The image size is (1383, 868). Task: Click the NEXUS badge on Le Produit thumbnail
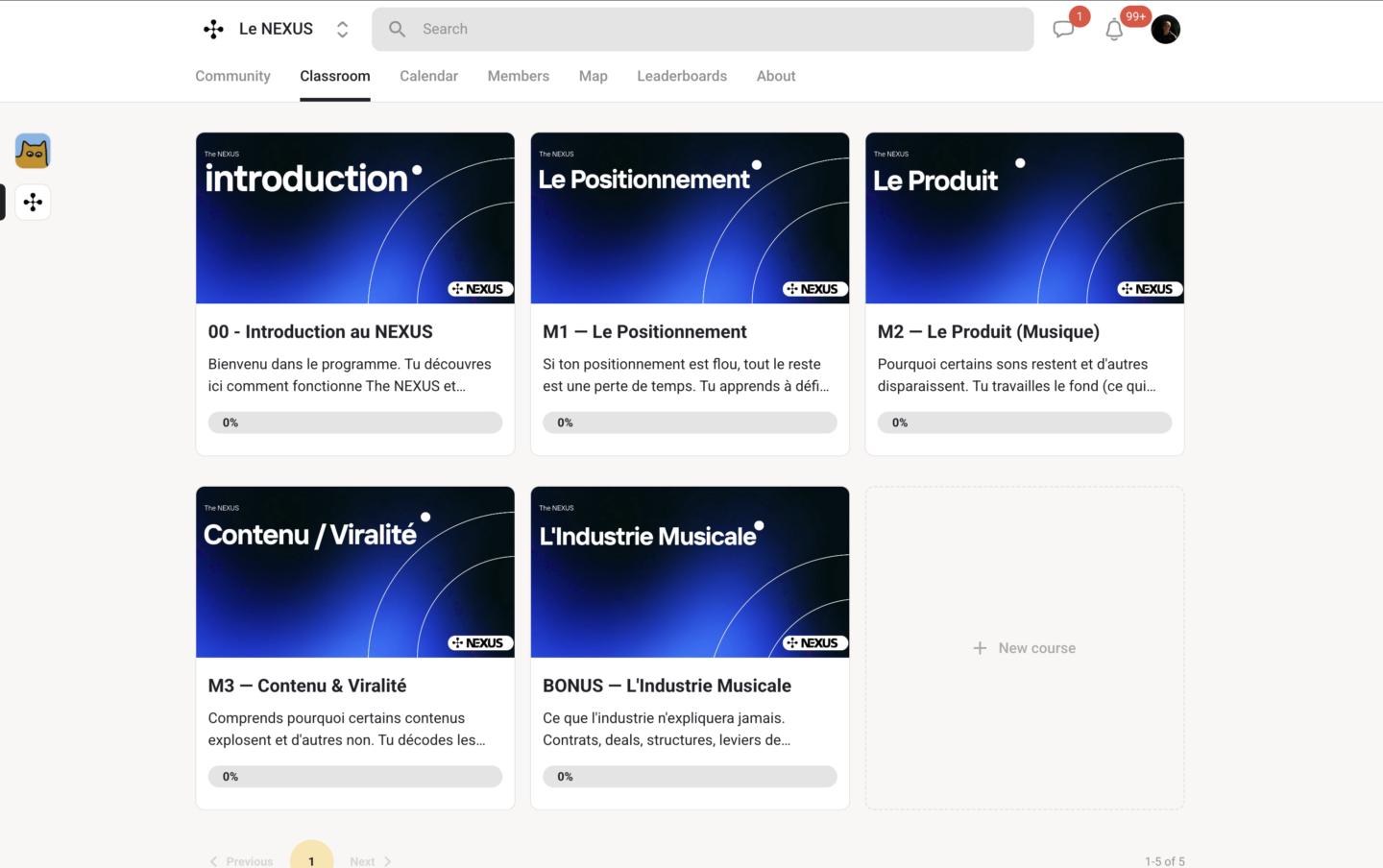click(x=1150, y=289)
